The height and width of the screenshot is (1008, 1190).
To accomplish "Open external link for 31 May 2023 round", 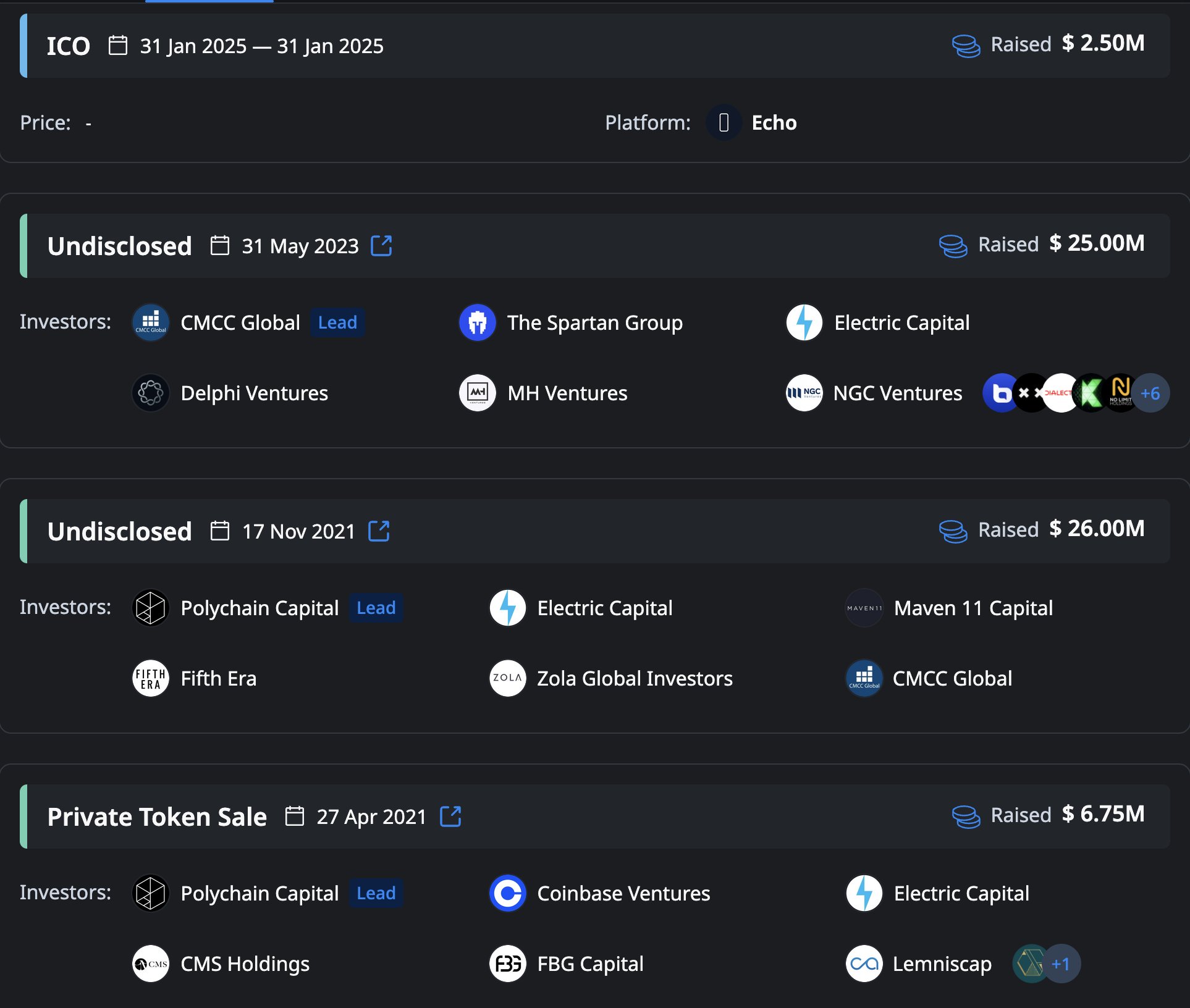I will coord(381,246).
